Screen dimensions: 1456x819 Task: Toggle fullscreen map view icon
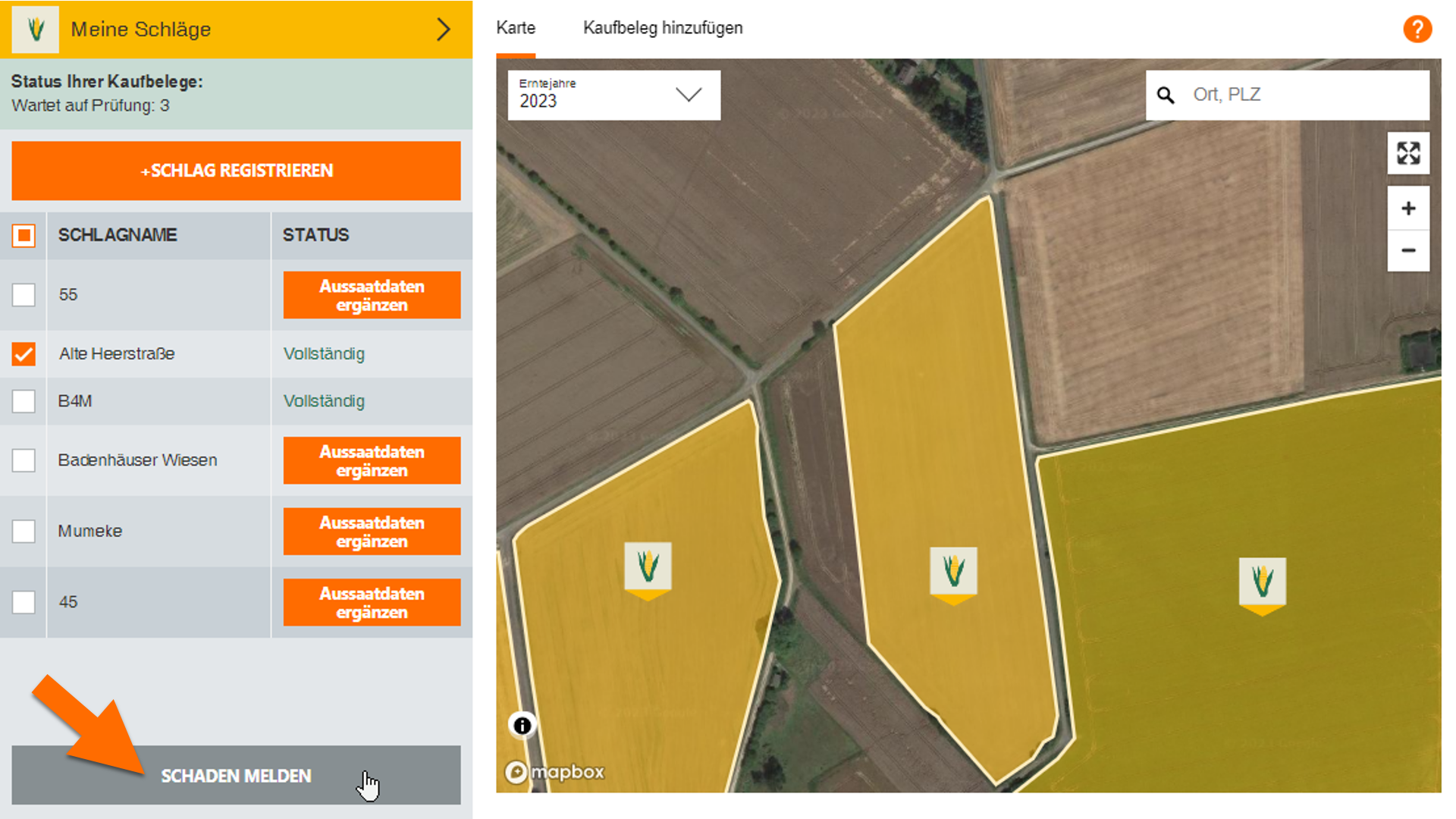coord(1408,153)
